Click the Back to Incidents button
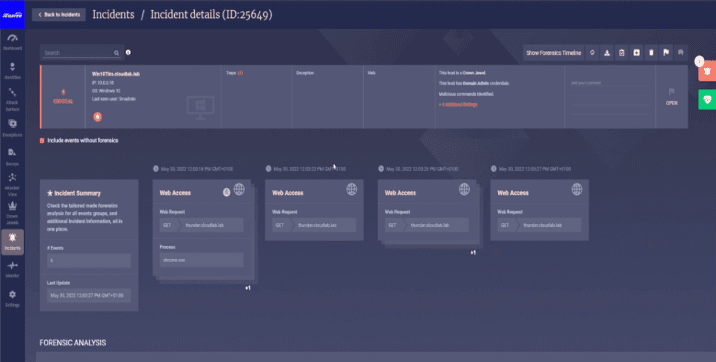The height and width of the screenshot is (362, 716). pos(59,15)
